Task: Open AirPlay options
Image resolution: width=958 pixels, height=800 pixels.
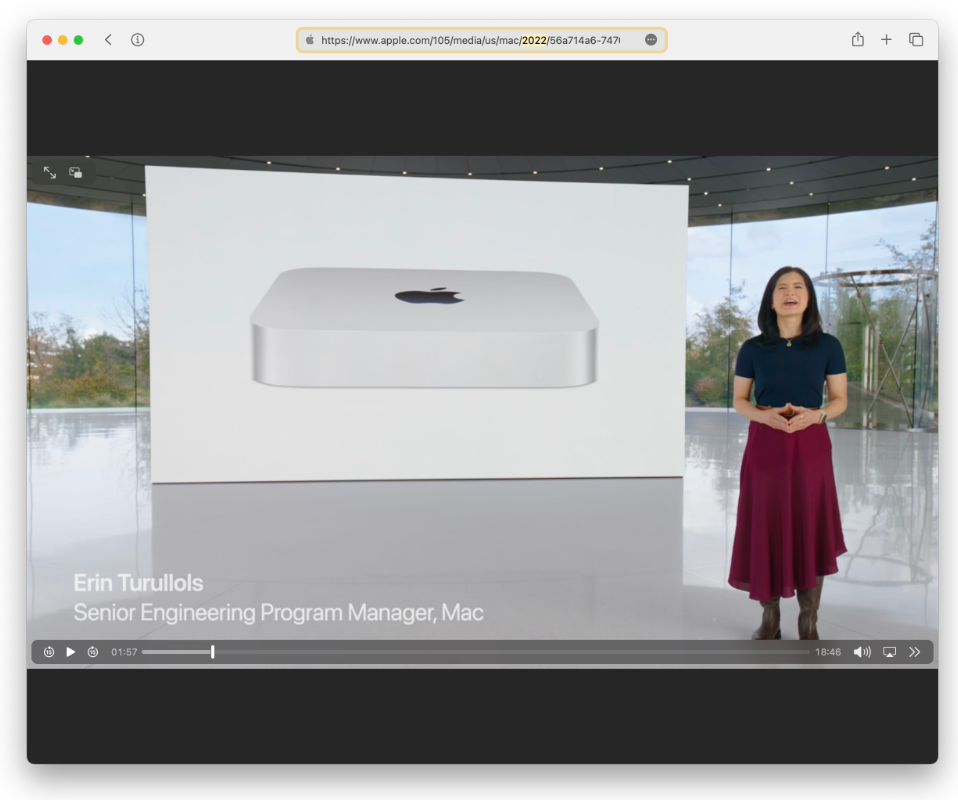Action: [889, 652]
